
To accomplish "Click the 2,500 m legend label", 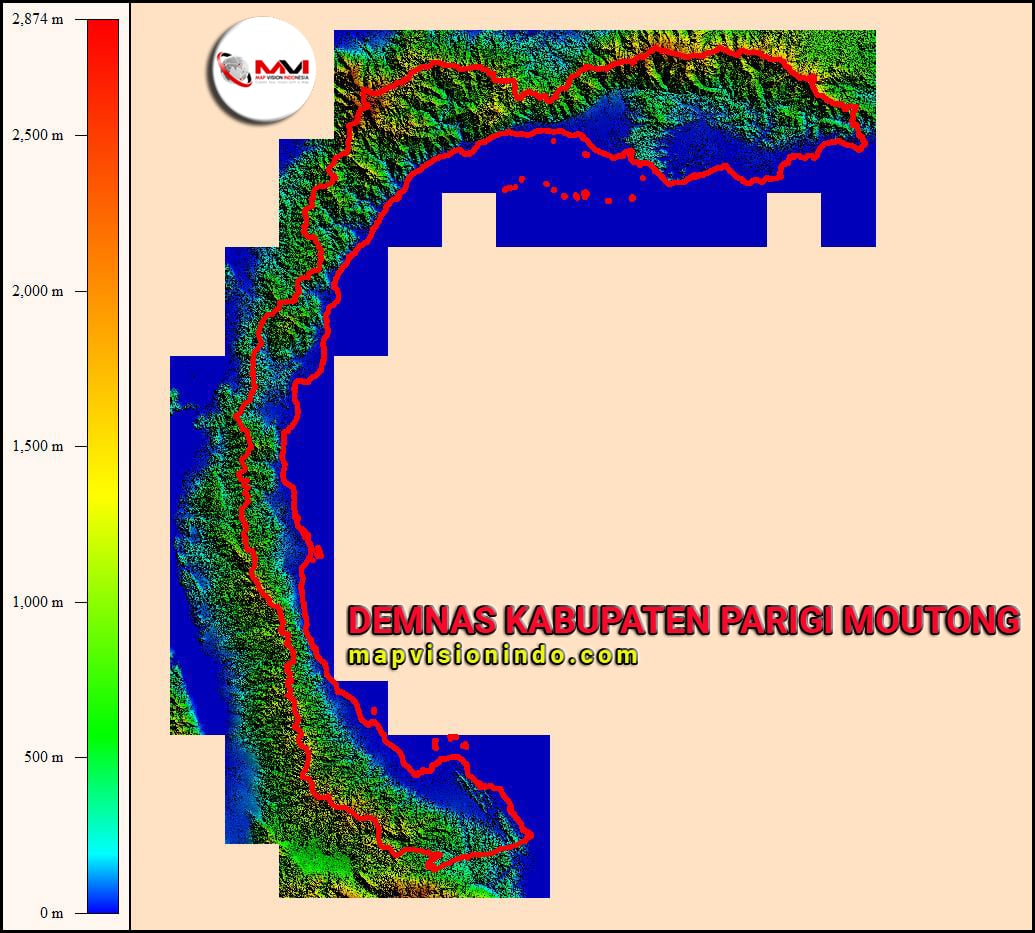I will (37, 135).
